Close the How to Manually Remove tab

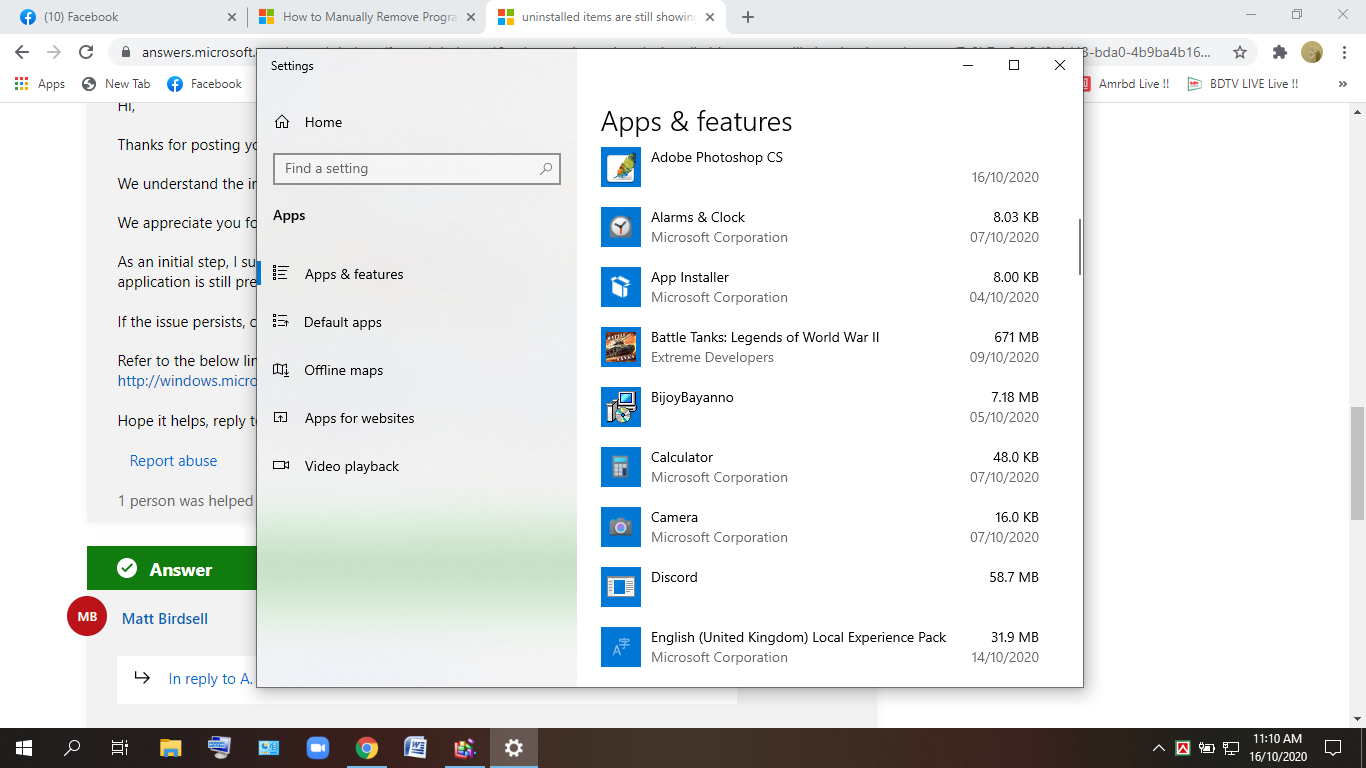(470, 17)
